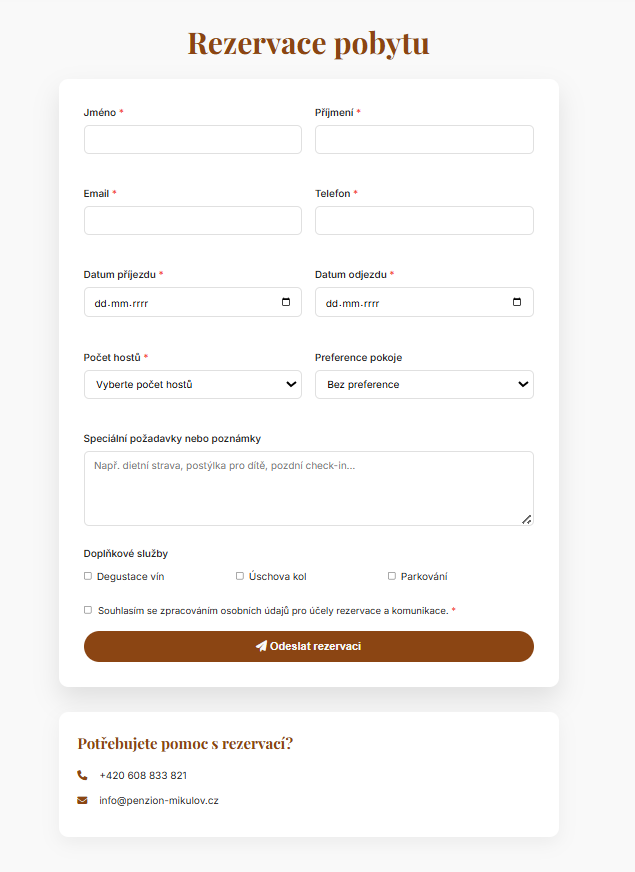The image size is (635, 872).
Task: Expand the Preference pokoje dropdown
Action: [x=424, y=384]
